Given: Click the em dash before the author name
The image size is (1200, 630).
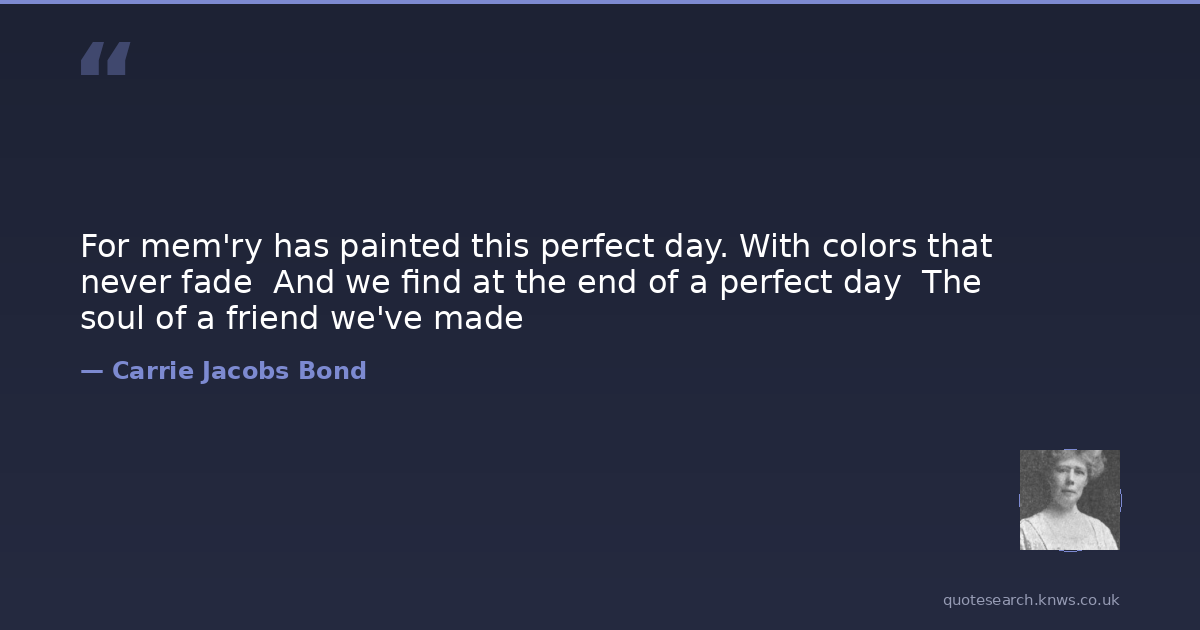Looking at the screenshot, I should 91,371.
